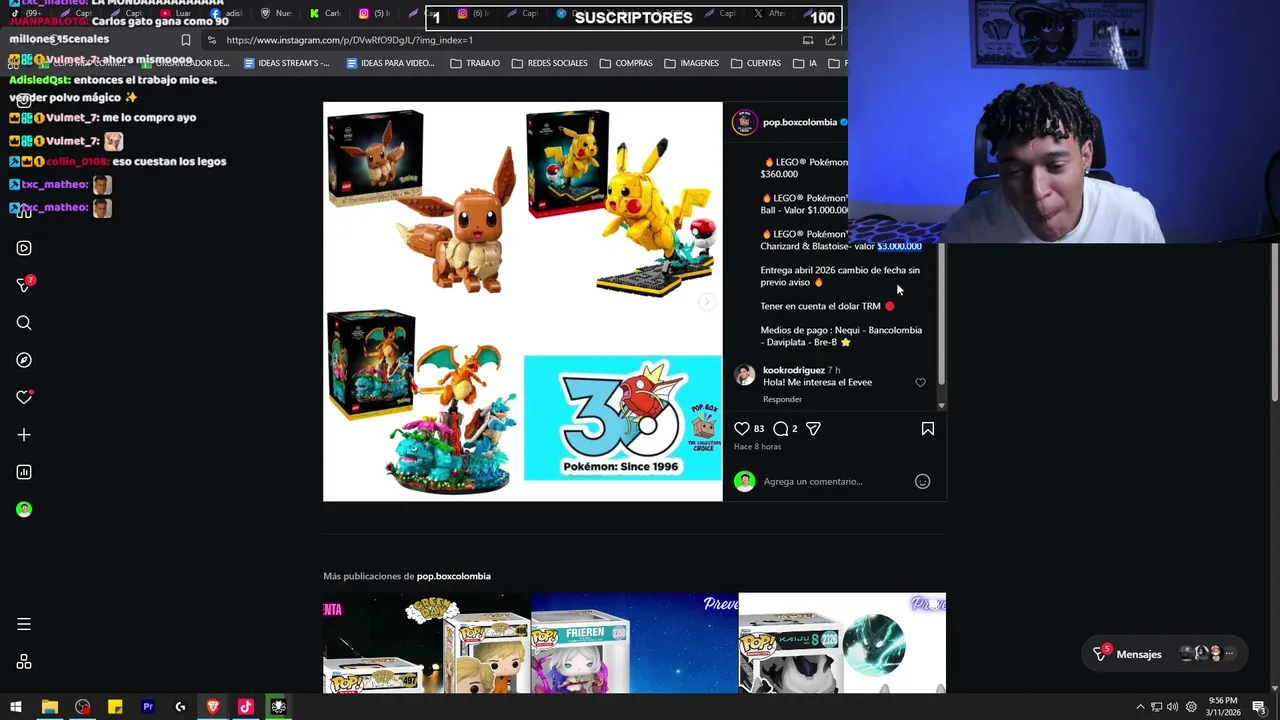Open Brave browser from taskbar
Image resolution: width=1280 pixels, height=720 pixels.
point(213,707)
